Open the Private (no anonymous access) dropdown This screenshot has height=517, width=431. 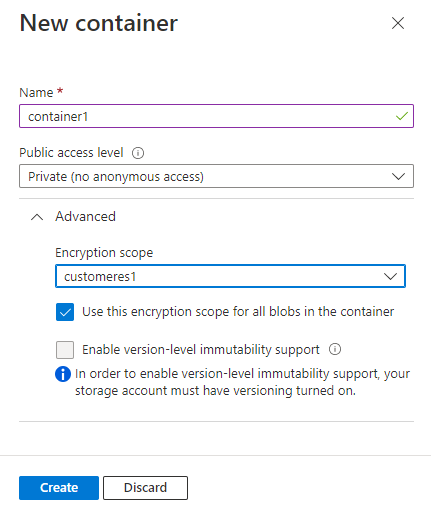(216, 176)
